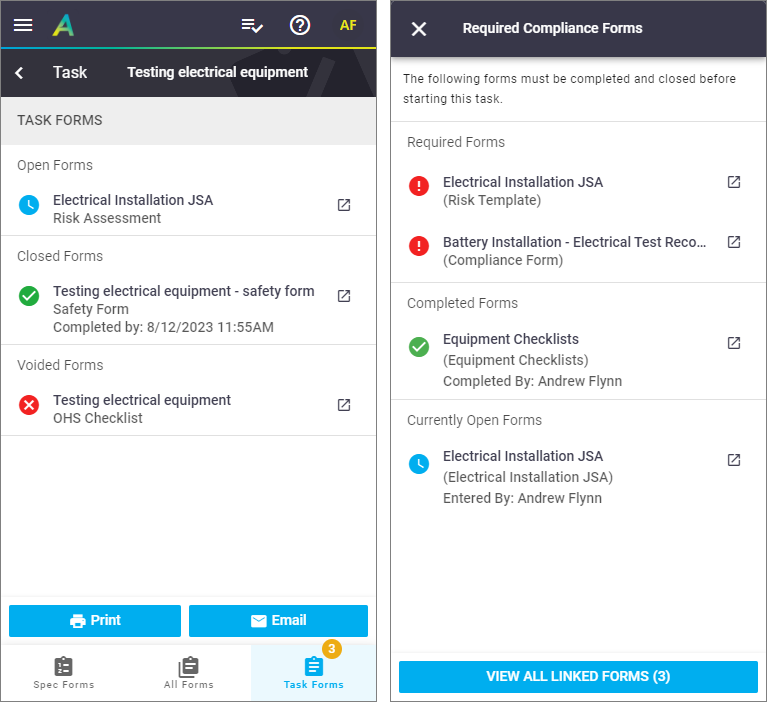Viewport: 767px width, 702px height.
Task: Click red alert icon beside Battery Installation form
Action: (x=419, y=246)
